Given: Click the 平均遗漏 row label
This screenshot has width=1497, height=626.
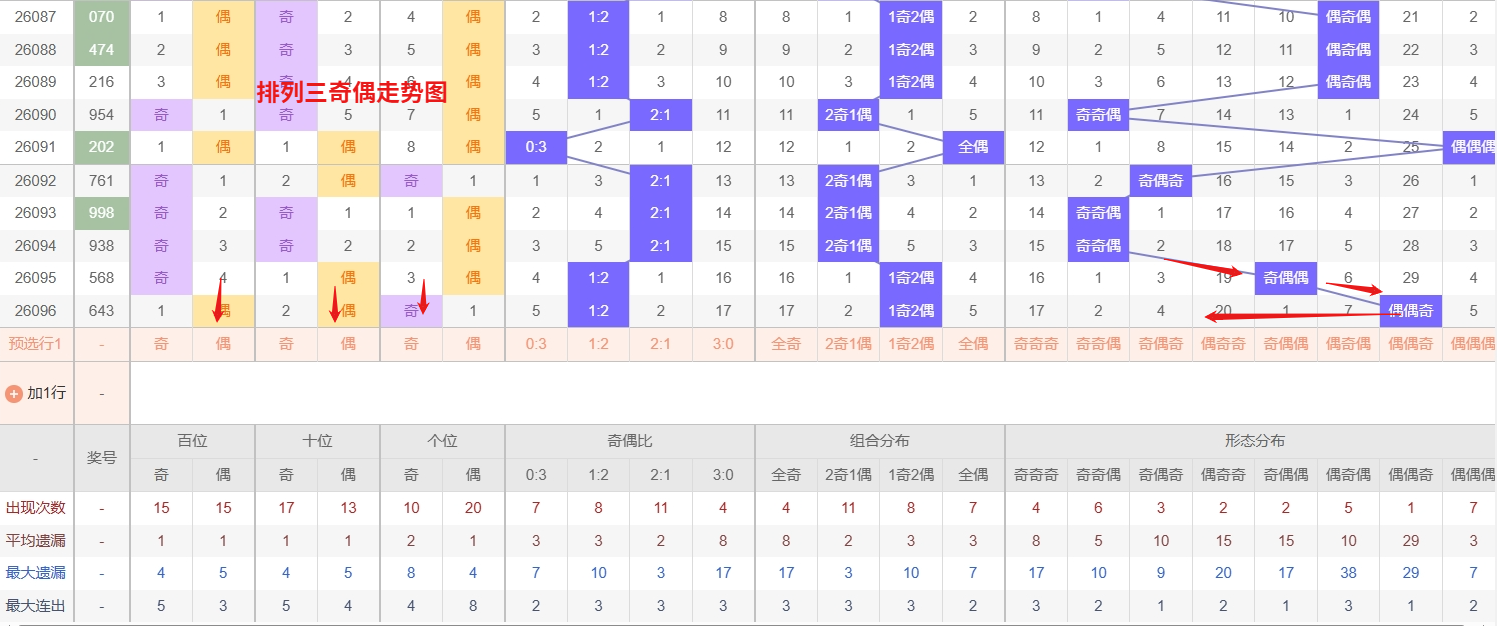Looking at the screenshot, I should tap(37, 540).
